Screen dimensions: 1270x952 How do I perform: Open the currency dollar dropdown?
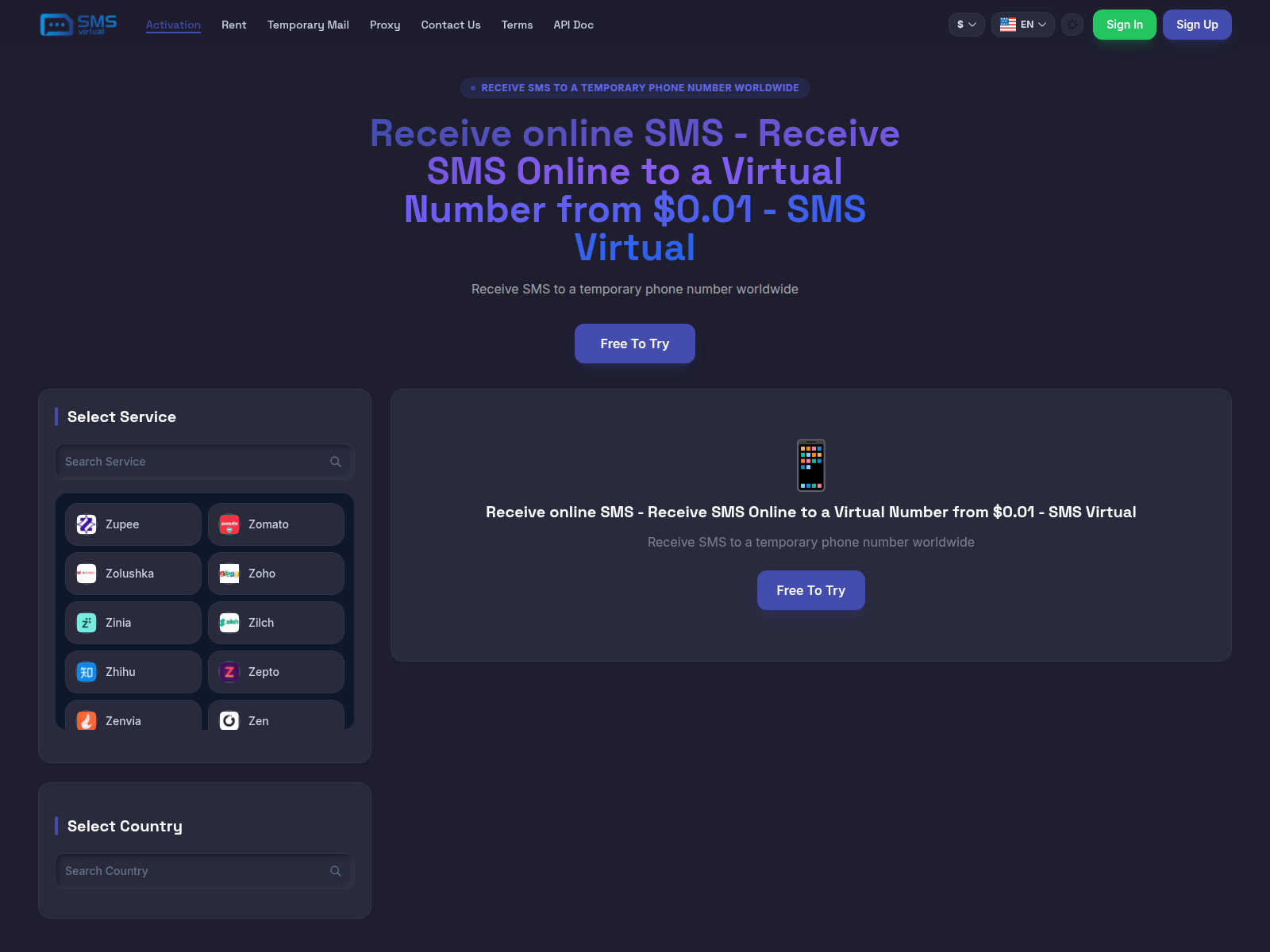967,25
